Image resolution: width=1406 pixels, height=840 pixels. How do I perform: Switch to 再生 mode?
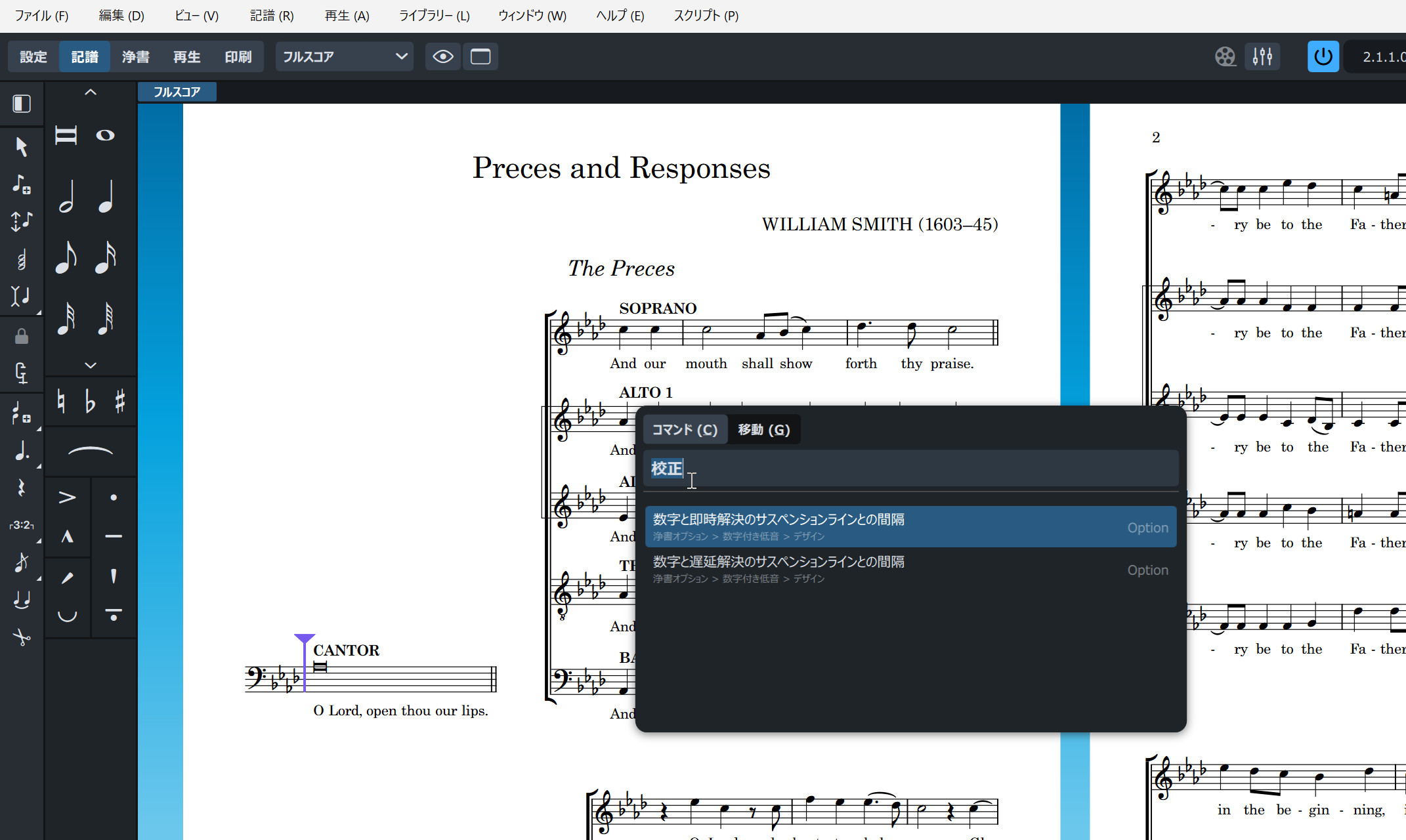[x=187, y=57]
